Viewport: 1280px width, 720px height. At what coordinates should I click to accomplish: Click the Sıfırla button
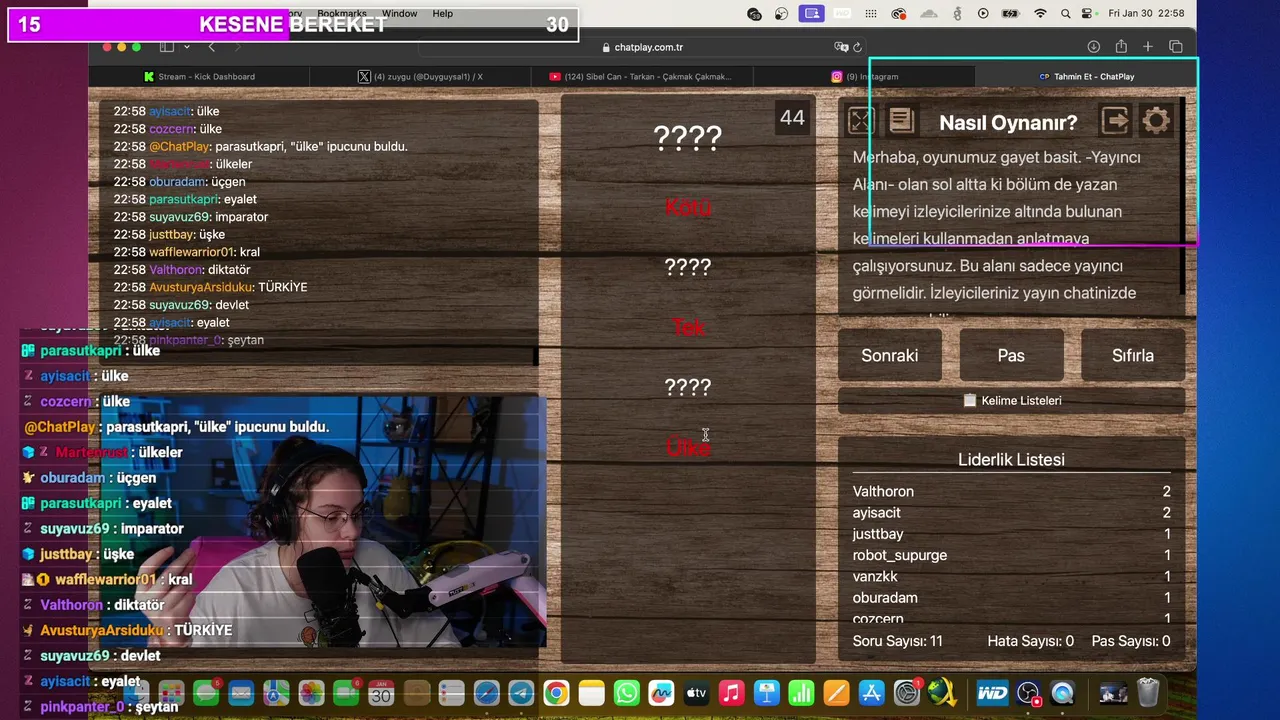pos(1133,355)
